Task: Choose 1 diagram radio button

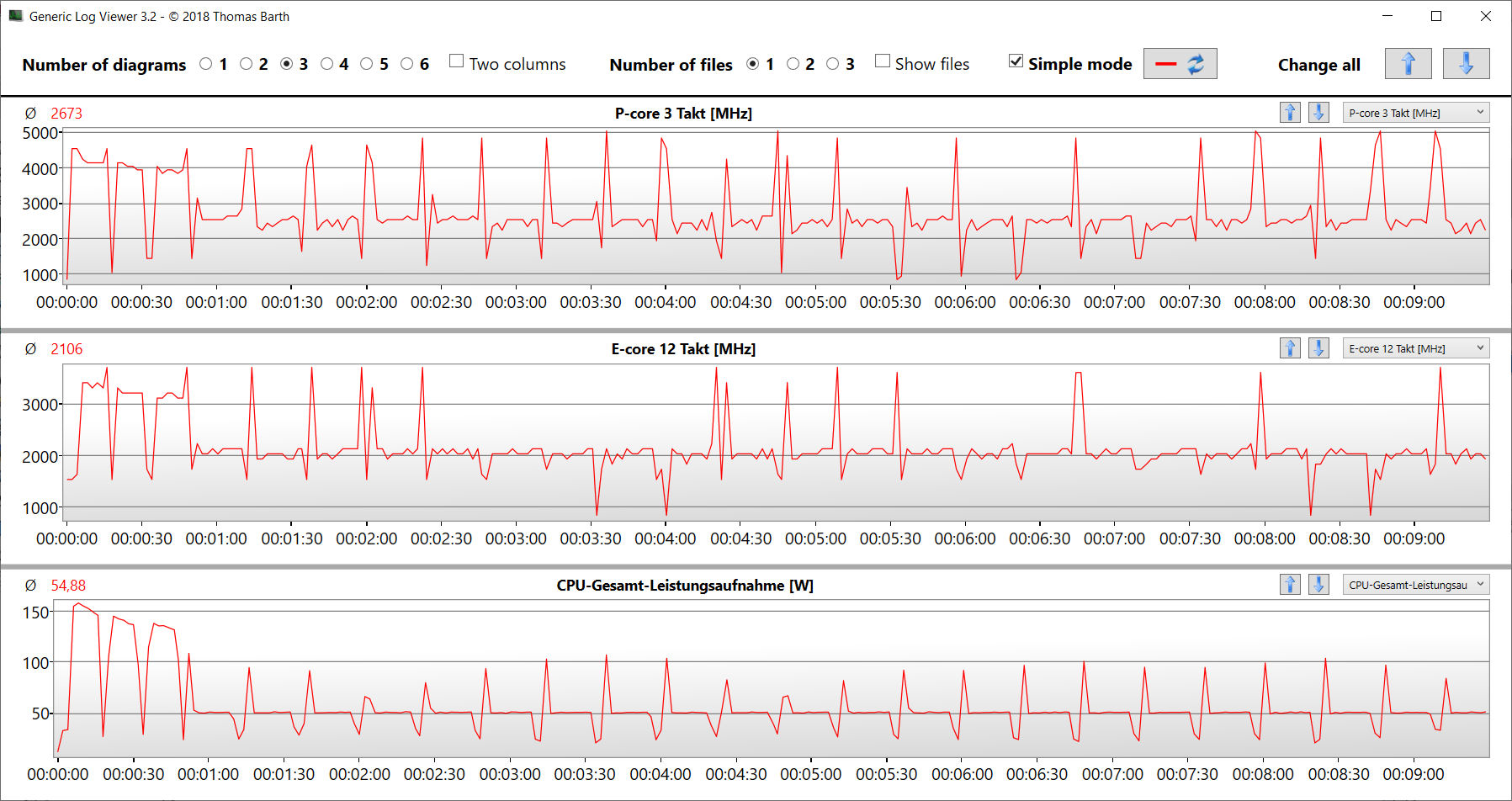Action: pyautogui.click(x=206, y=64)
